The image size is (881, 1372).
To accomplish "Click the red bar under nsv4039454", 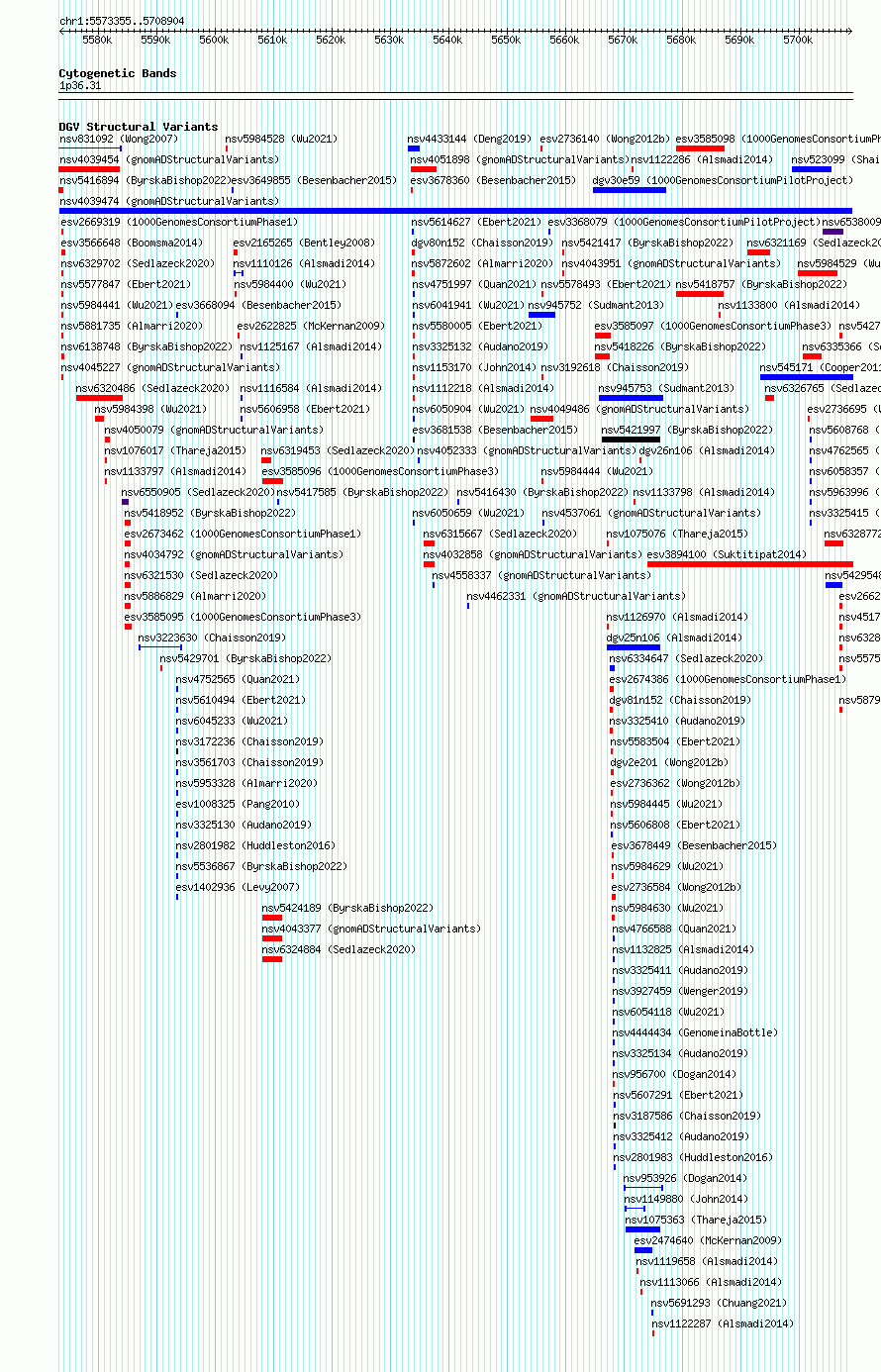I will click(89, 169).
